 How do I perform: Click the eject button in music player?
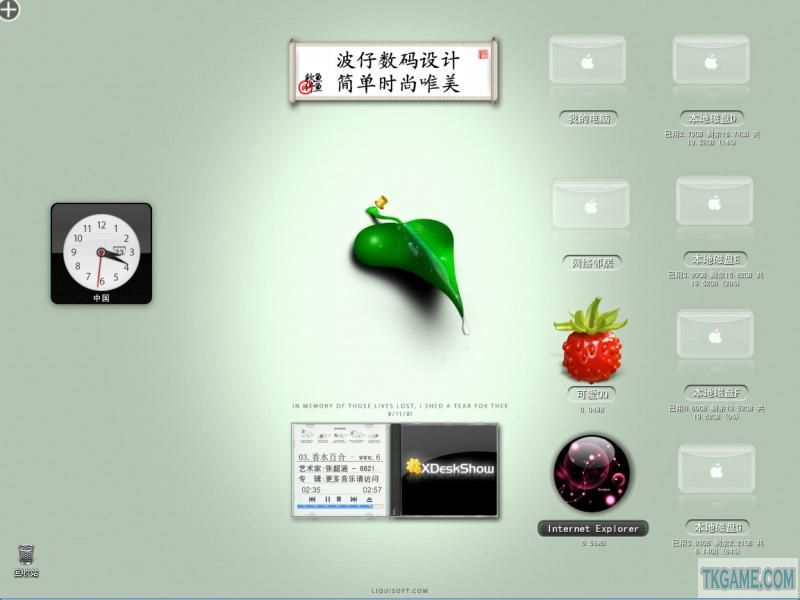point(369,499)
